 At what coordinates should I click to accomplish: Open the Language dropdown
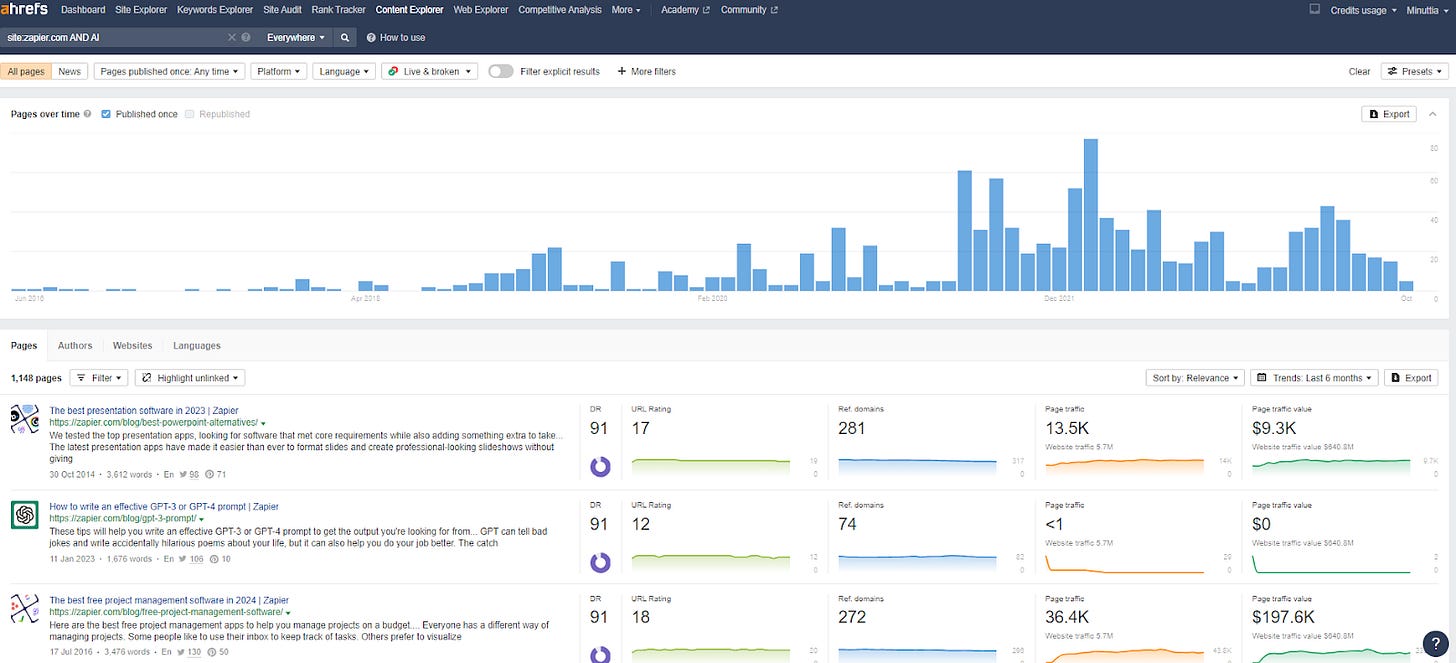[344, 71]
